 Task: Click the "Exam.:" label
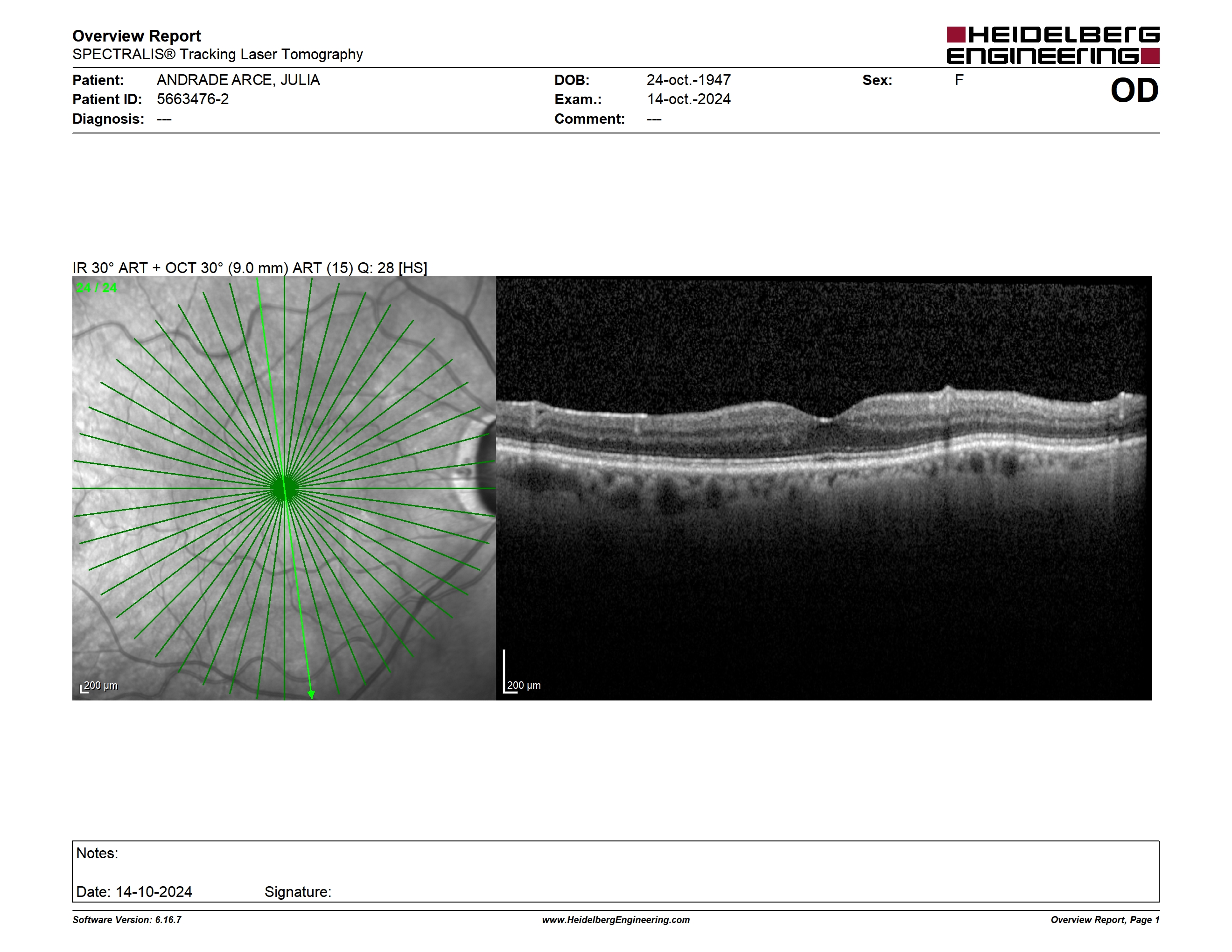[x=578, y=99]
